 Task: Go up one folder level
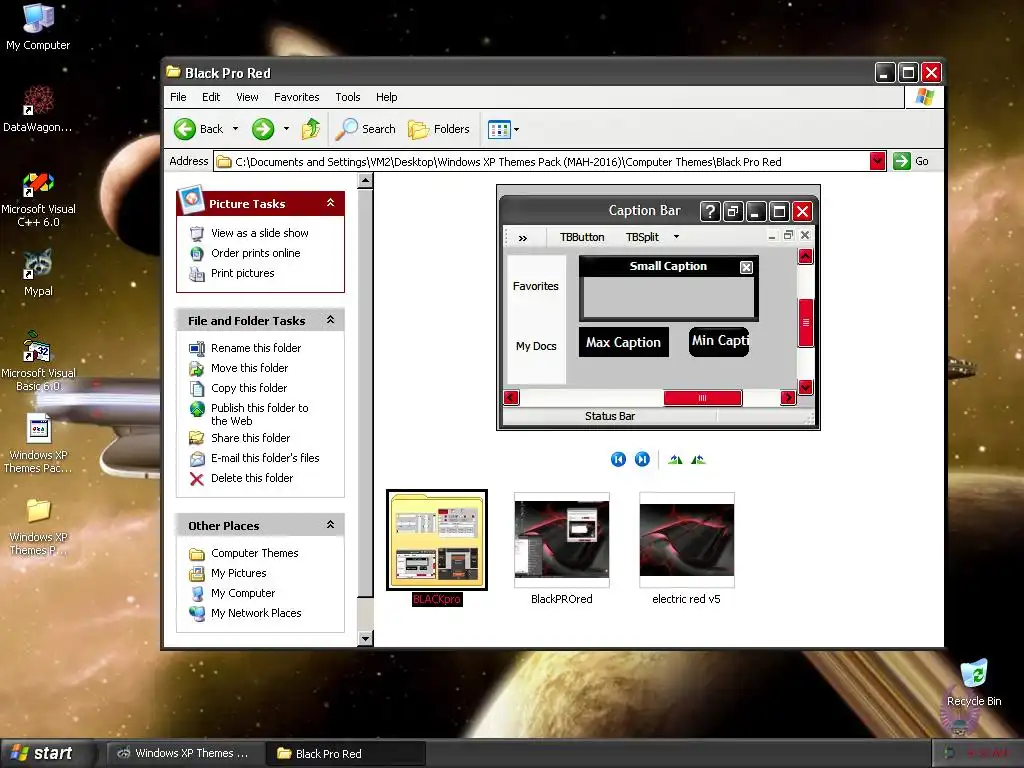click(x=311, y=129)
